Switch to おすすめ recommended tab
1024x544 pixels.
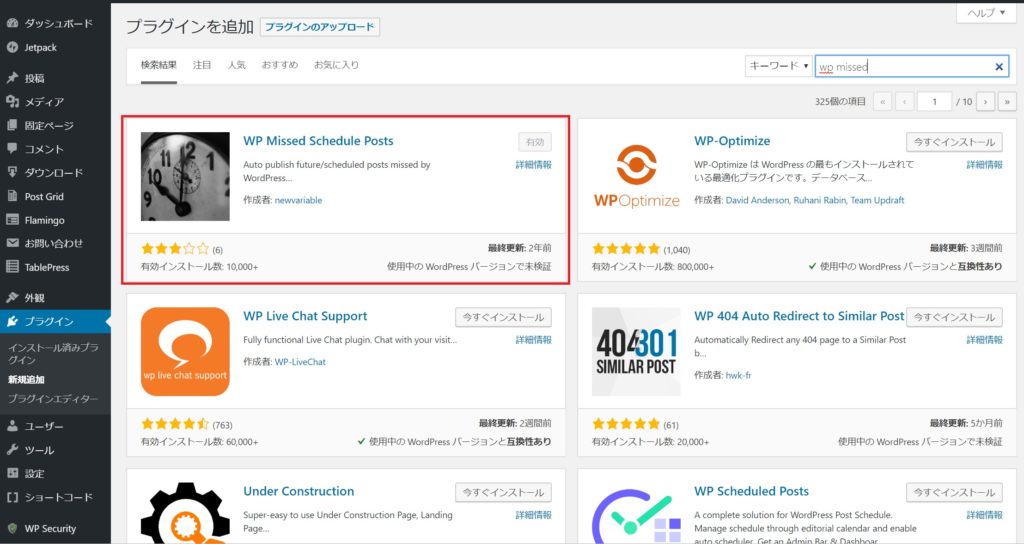pyautogui.click(x=280, y=65)
